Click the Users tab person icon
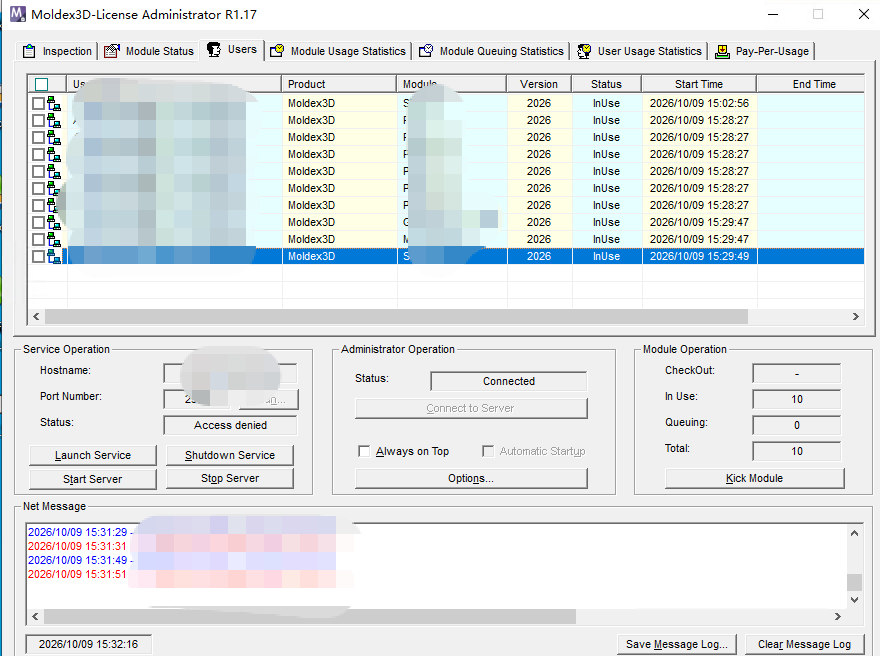 coord(213,49)
